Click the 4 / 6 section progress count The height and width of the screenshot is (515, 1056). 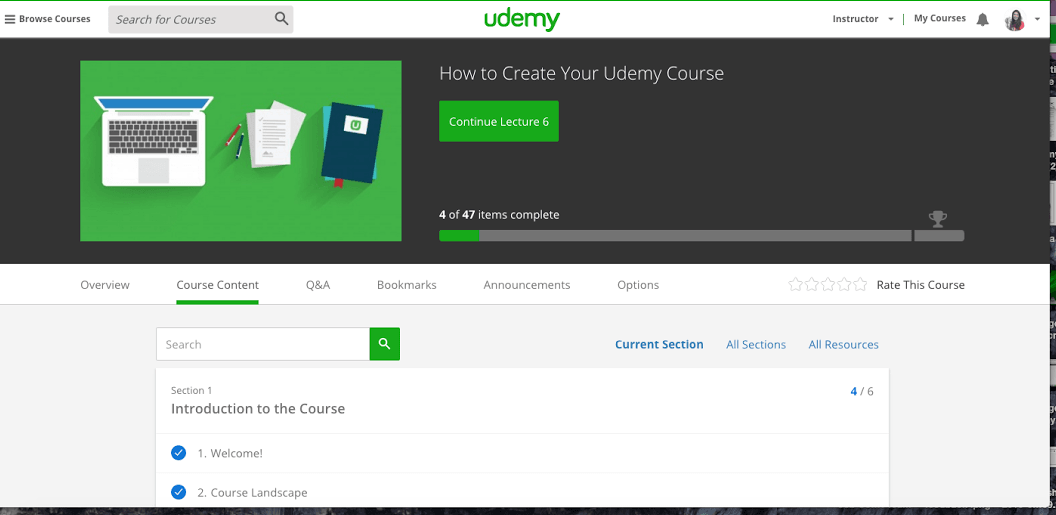tap(862, 391)
